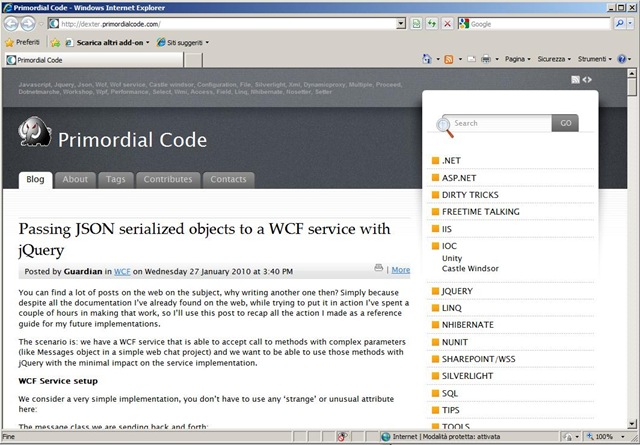Click the small printer icon beside More
This screenshot has width=640, height=445.
[x=378, y=268]
